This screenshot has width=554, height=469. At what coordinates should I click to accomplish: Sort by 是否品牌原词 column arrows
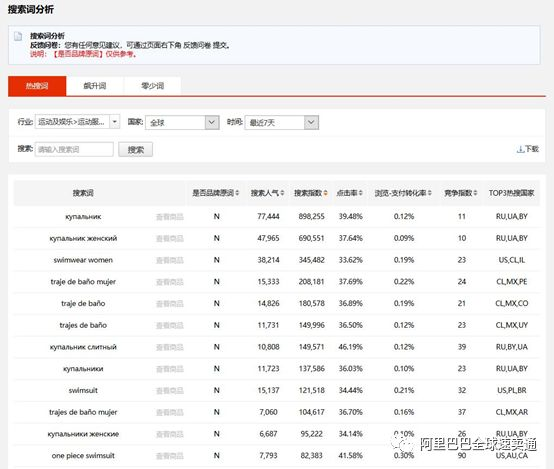coord(237,193)
